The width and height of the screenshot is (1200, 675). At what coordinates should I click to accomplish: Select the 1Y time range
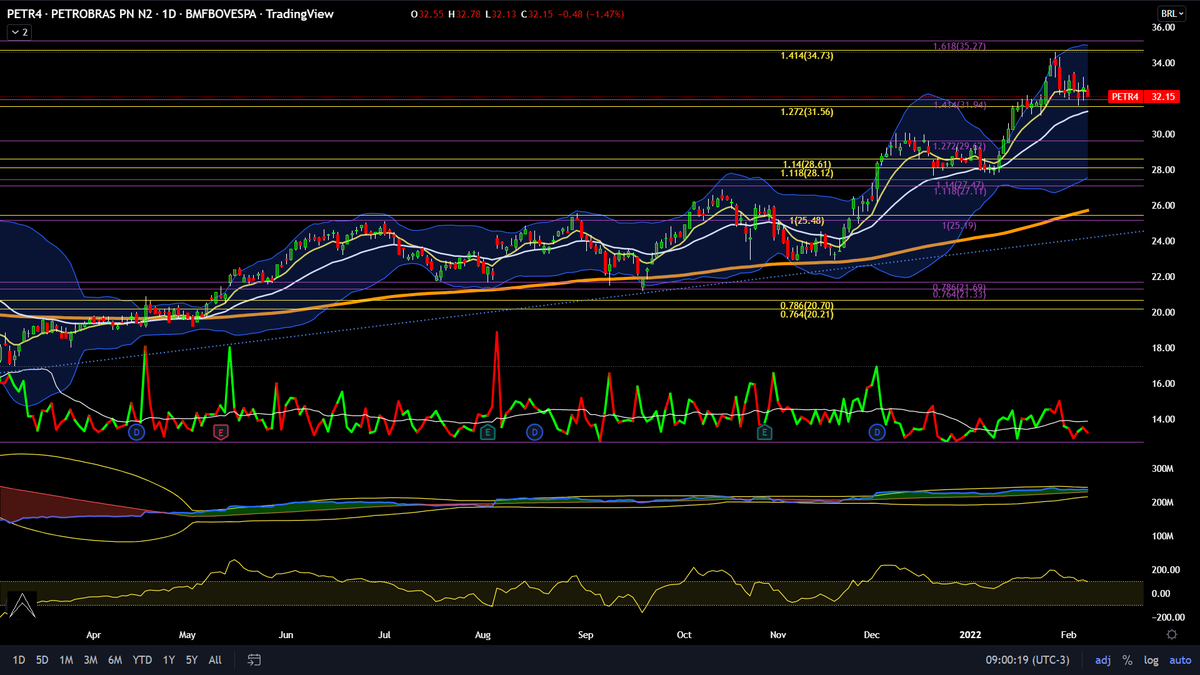168,660
